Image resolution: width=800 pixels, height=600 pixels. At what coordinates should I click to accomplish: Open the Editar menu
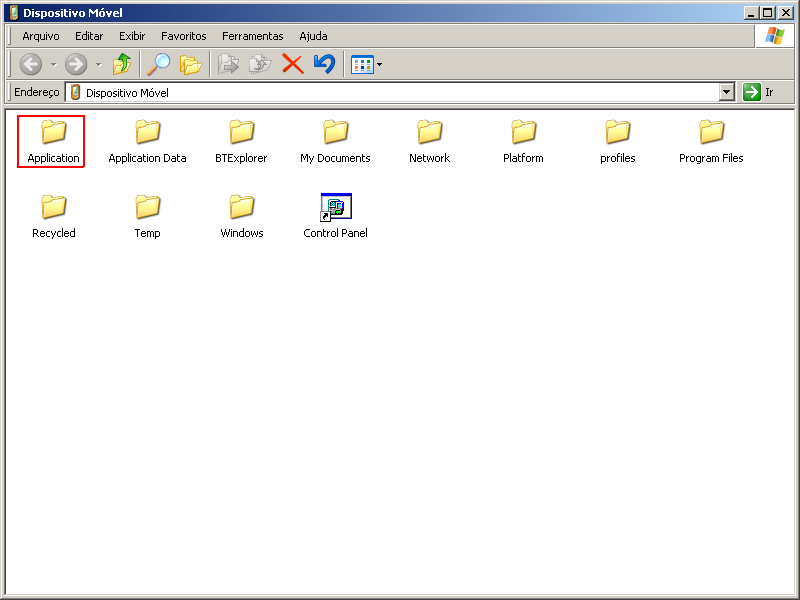[89, 36]
